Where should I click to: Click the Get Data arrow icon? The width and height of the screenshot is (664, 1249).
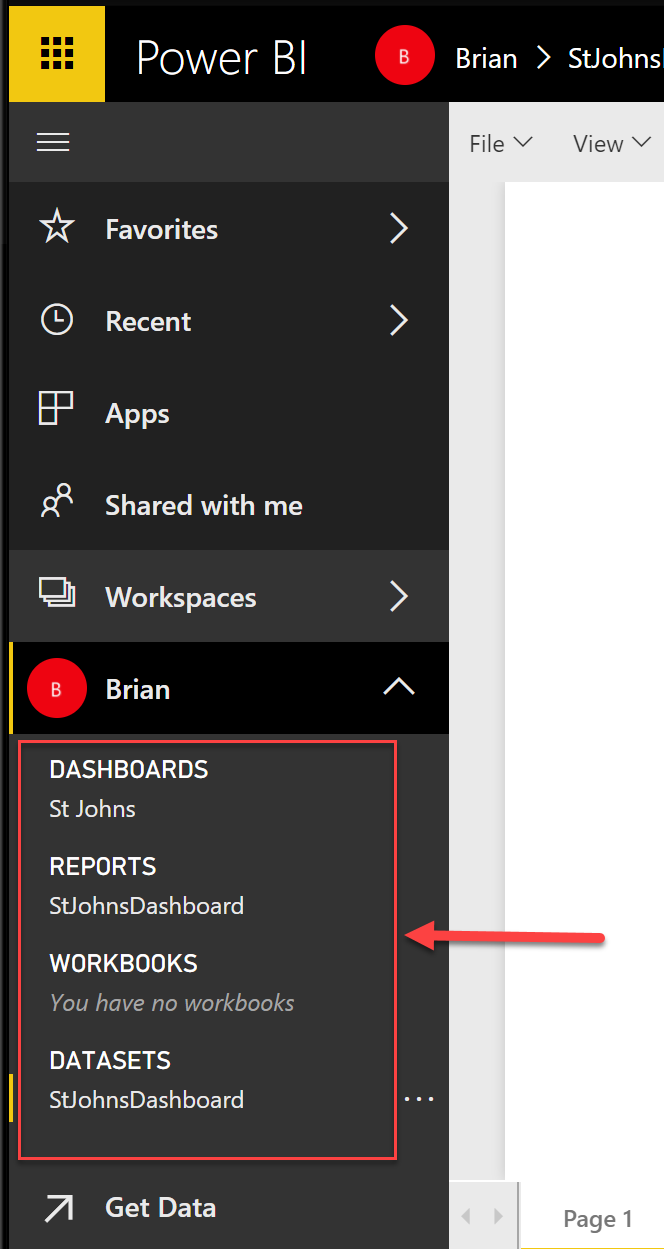[x=58, y=1208]
